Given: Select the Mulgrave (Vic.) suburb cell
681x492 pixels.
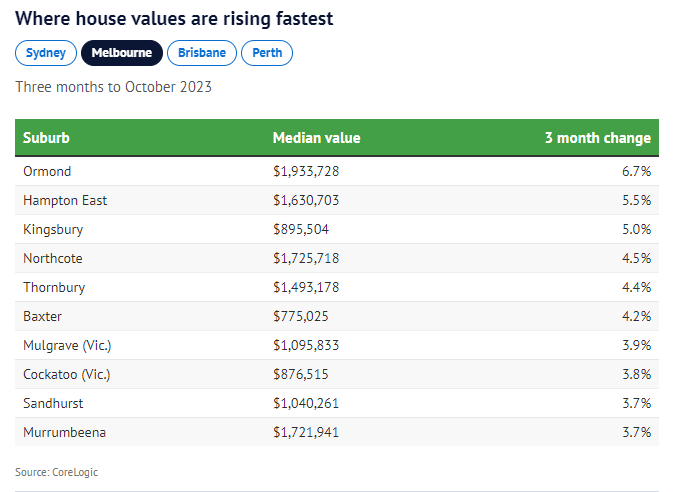Looking at the screenshot, I should click(x=67, y=345).
